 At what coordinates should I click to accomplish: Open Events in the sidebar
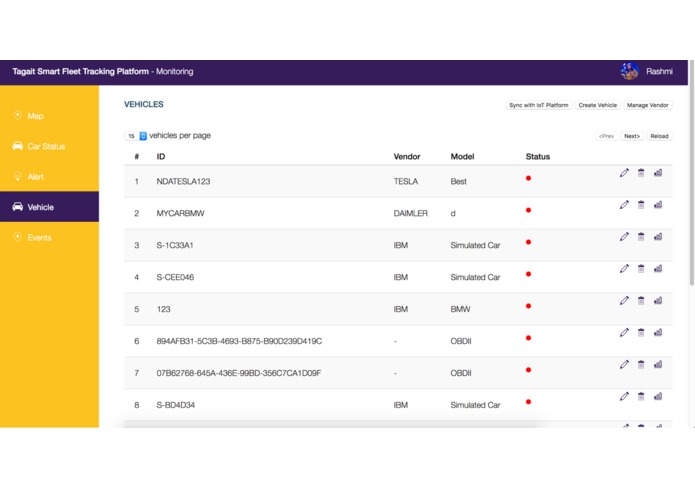(x=49, y=237)
